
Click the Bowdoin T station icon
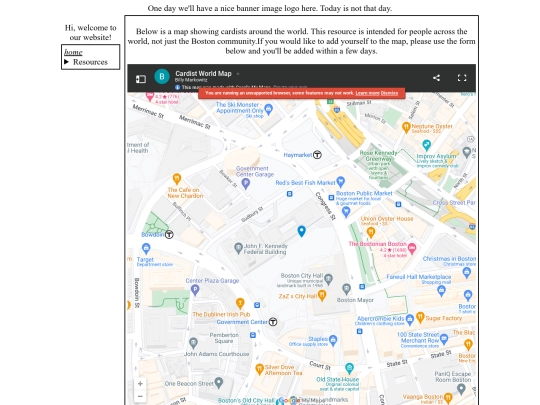tap(169, 235)
